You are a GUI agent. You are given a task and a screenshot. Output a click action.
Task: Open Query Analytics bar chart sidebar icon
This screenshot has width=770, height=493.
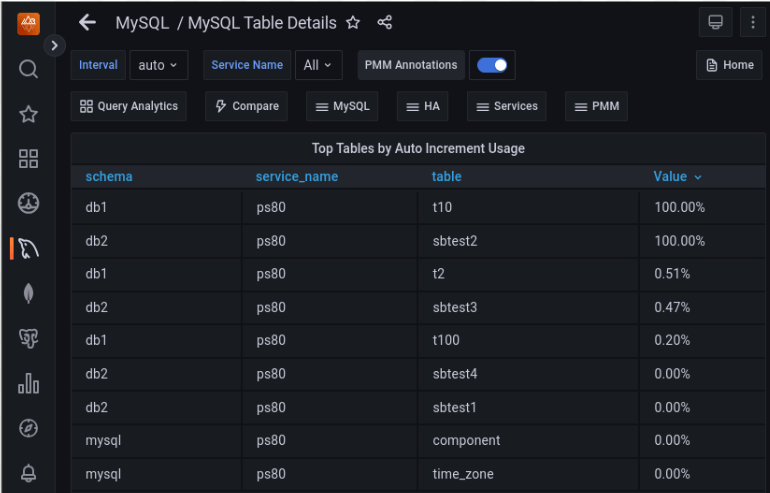(28, 383)
